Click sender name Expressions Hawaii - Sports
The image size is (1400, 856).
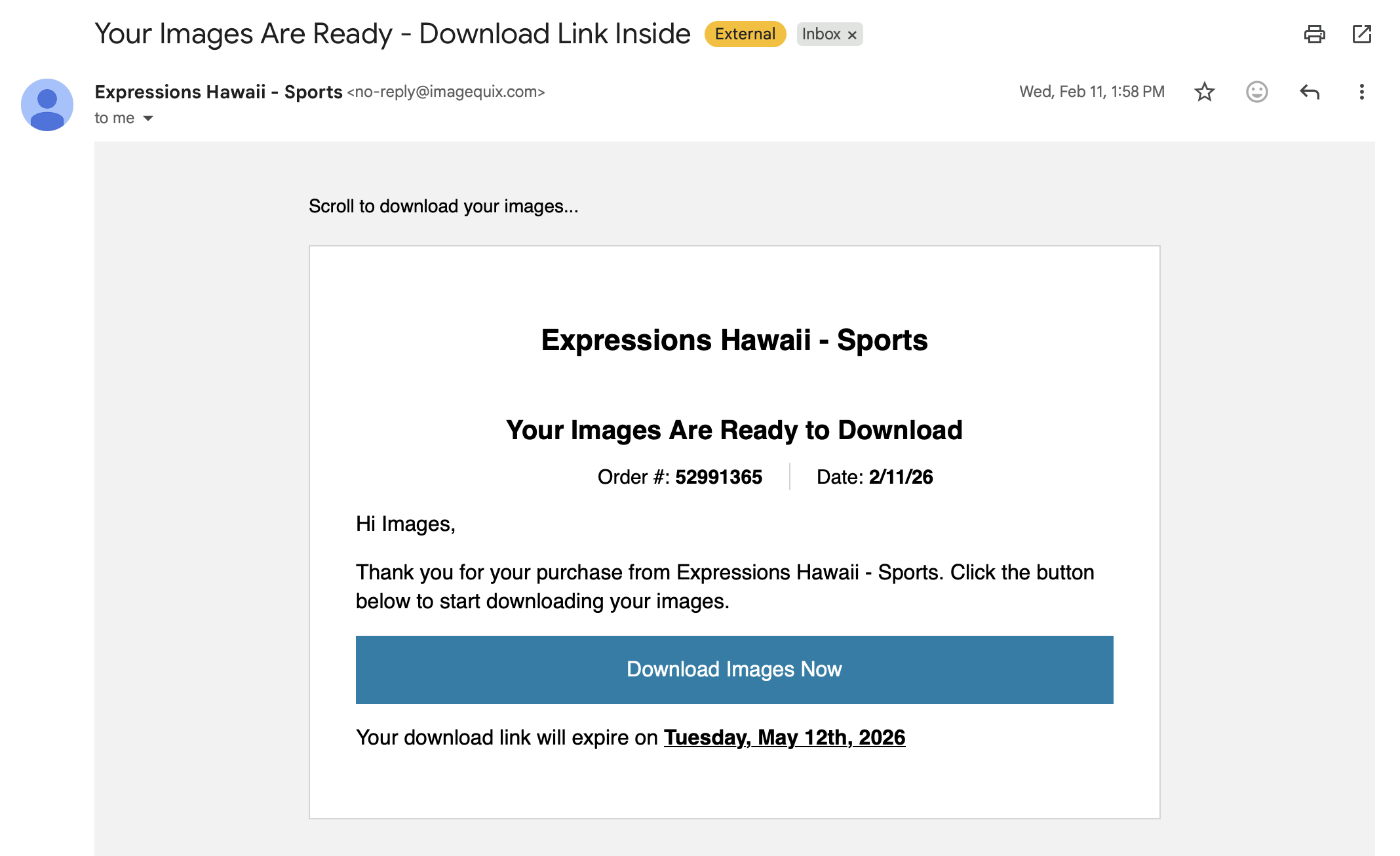(x=218, y=92)
